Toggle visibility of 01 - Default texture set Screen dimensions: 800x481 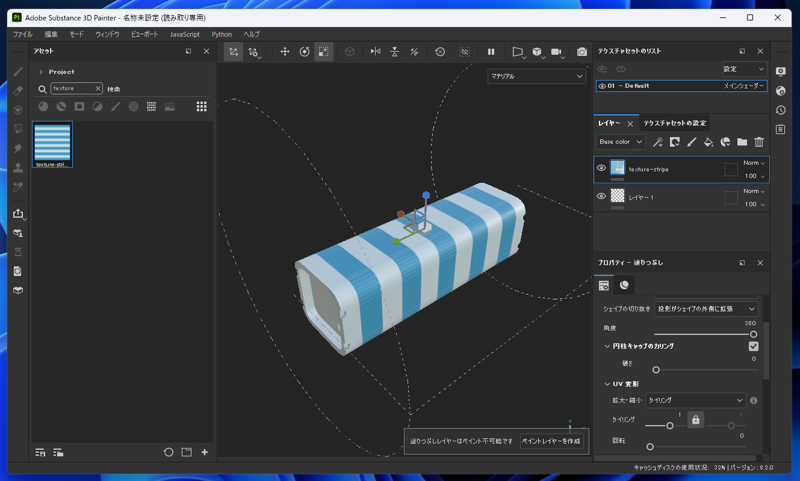point(602,86)
